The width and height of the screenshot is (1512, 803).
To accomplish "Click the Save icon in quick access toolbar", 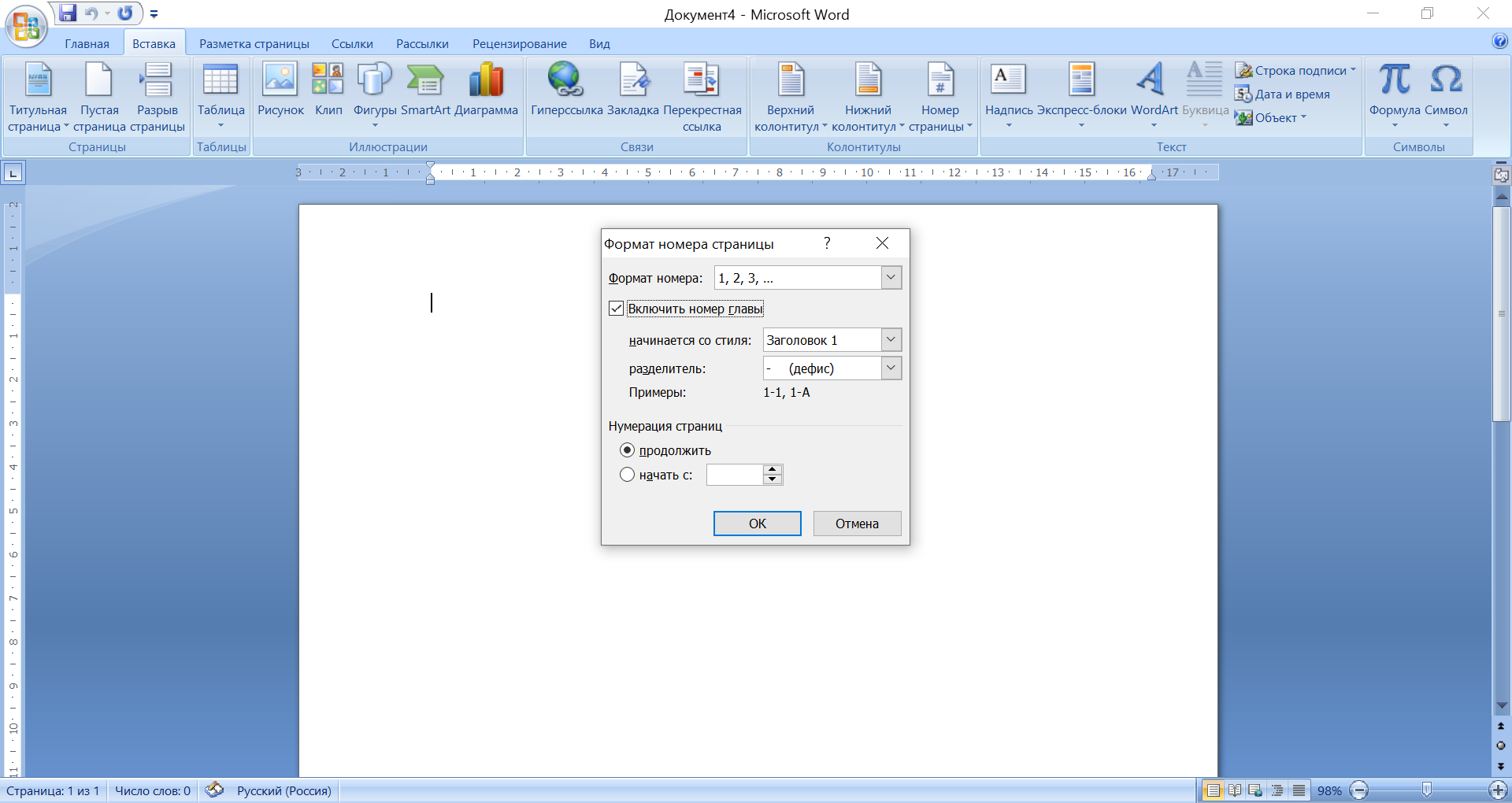I will (69, 13).
